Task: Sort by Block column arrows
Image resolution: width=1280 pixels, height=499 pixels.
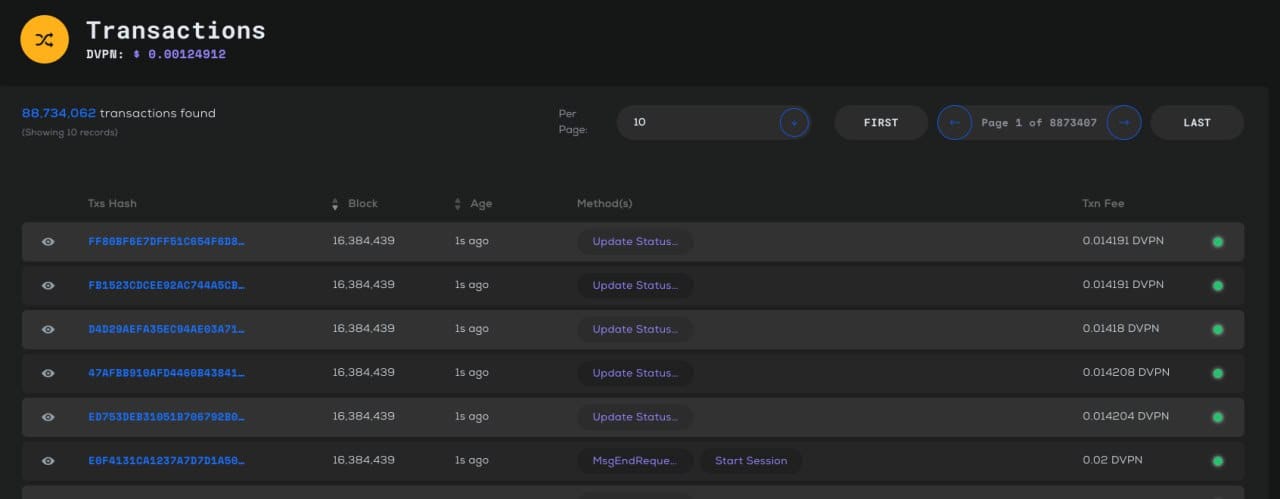Action: [335, 204]
